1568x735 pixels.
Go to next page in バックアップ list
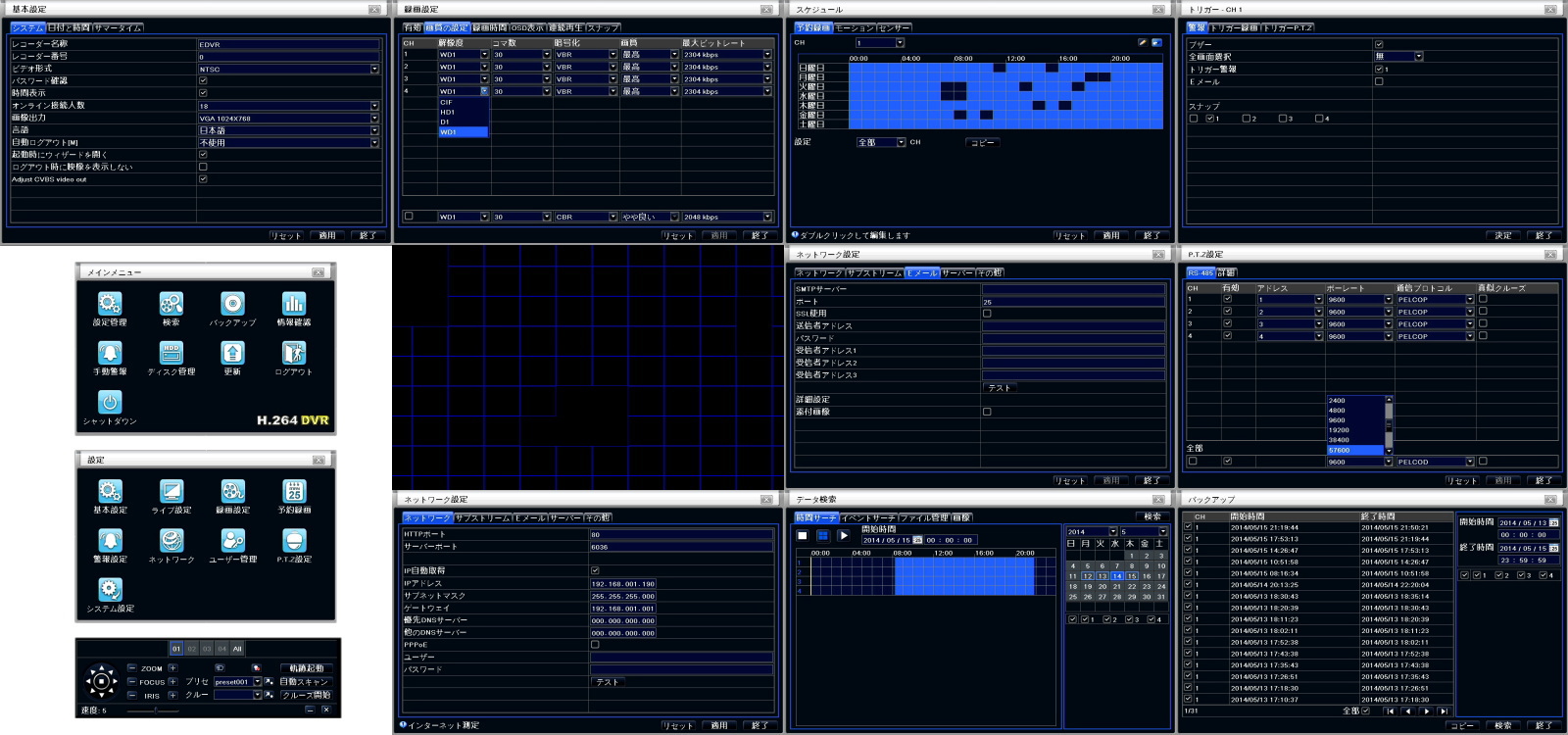tap(1426, 710)
